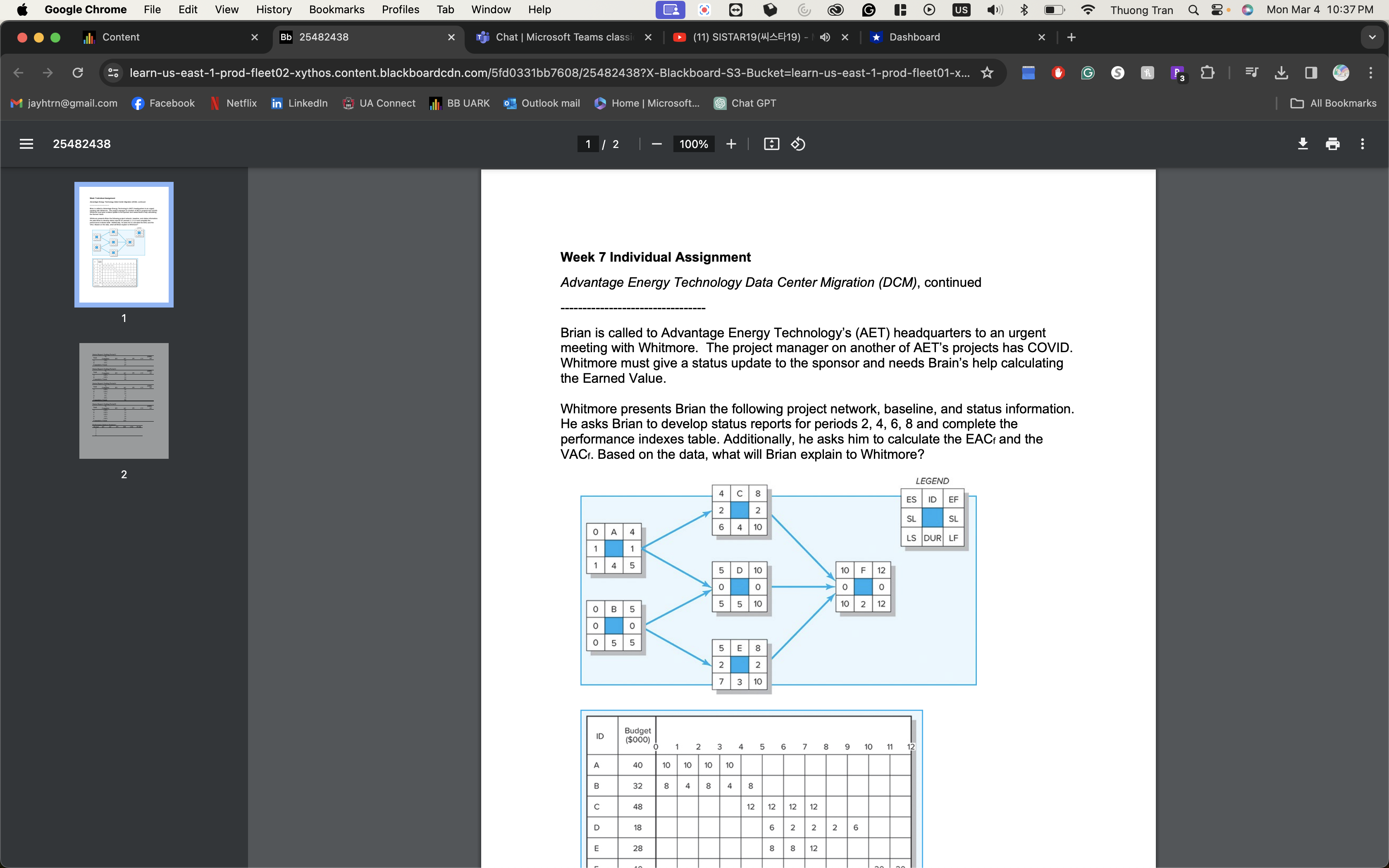The height and width of the screenshot is (868, 1389).
Task: Click the fit-to-page icon
Action: 771,143
